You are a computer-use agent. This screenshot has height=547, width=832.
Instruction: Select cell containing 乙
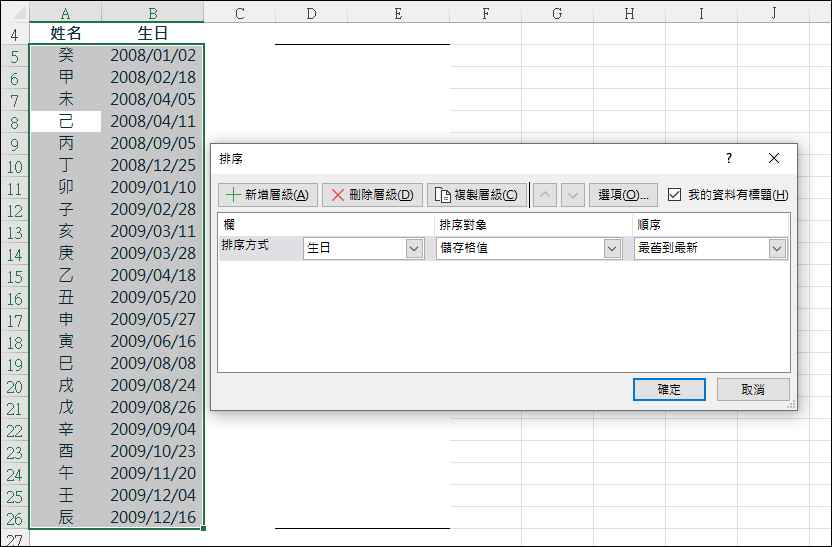pyautogui.click(x=65, y=275)
